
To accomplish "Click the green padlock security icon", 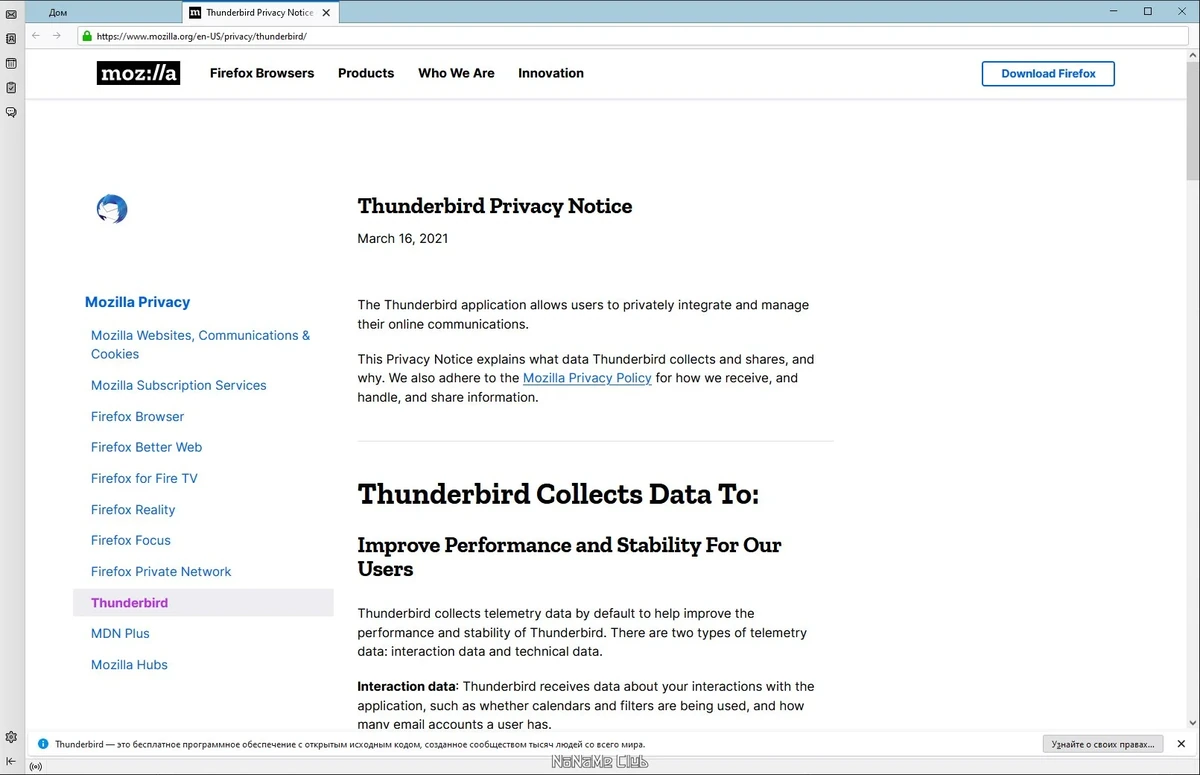I will (87, 36).
